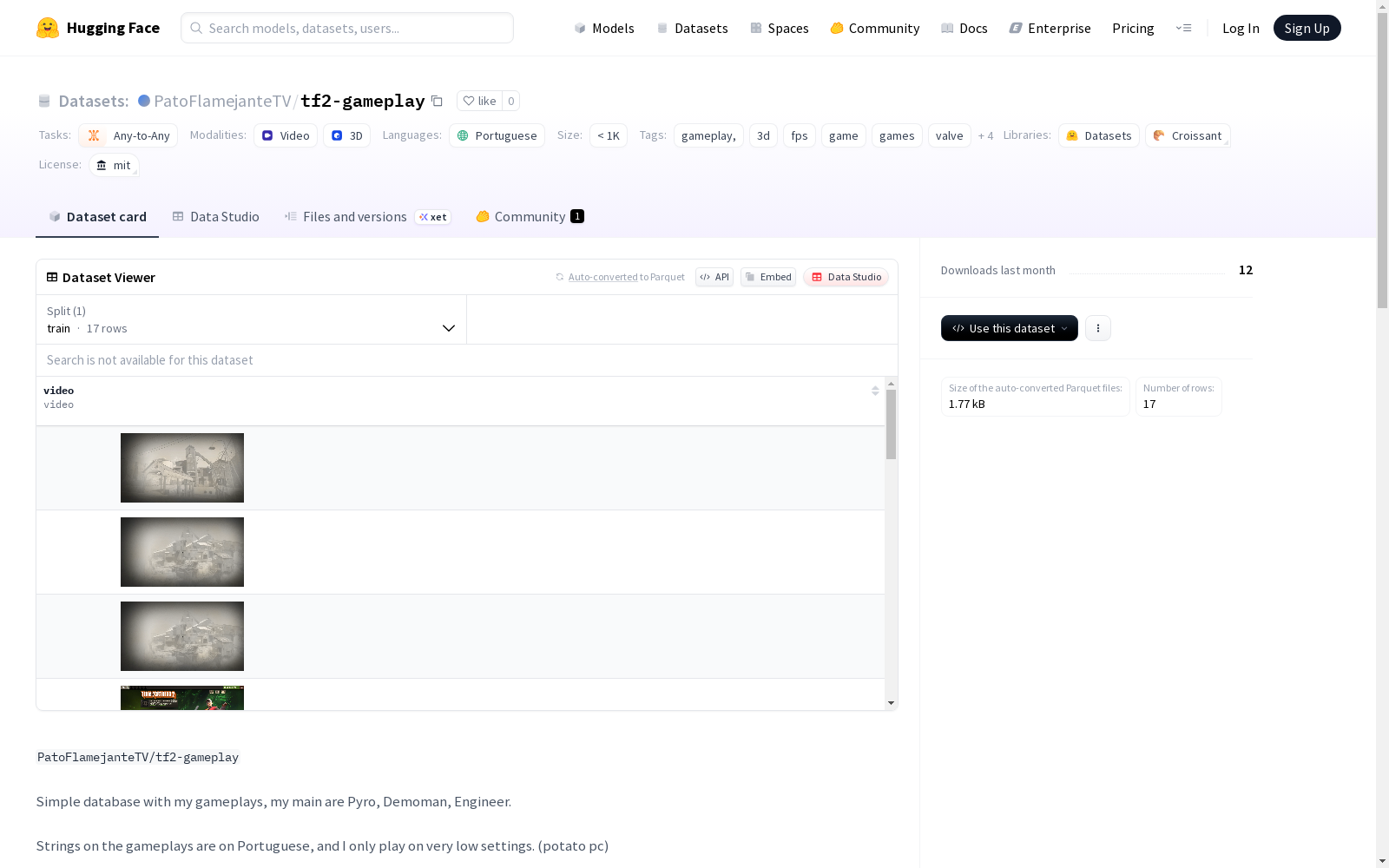Click the Auto-converted link
Screen dimensions: 1389x868
(x=602, y=277)
